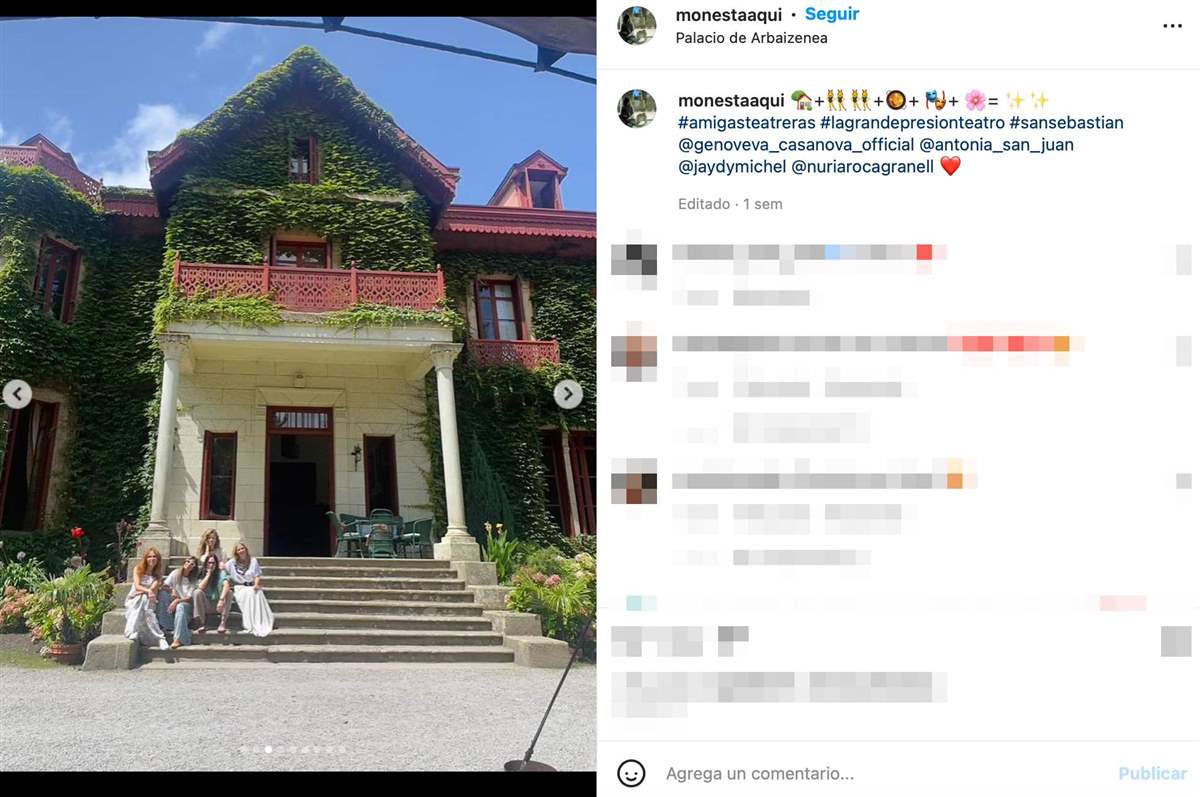Open the #amigasteatreras hashtag
Screen dimensions: 1200x797
[x=746, y=122]
